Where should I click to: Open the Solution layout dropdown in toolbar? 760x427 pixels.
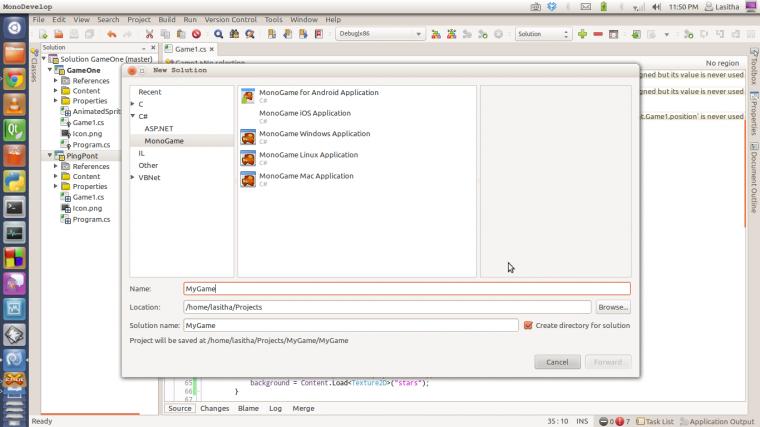tap(542, 34)
